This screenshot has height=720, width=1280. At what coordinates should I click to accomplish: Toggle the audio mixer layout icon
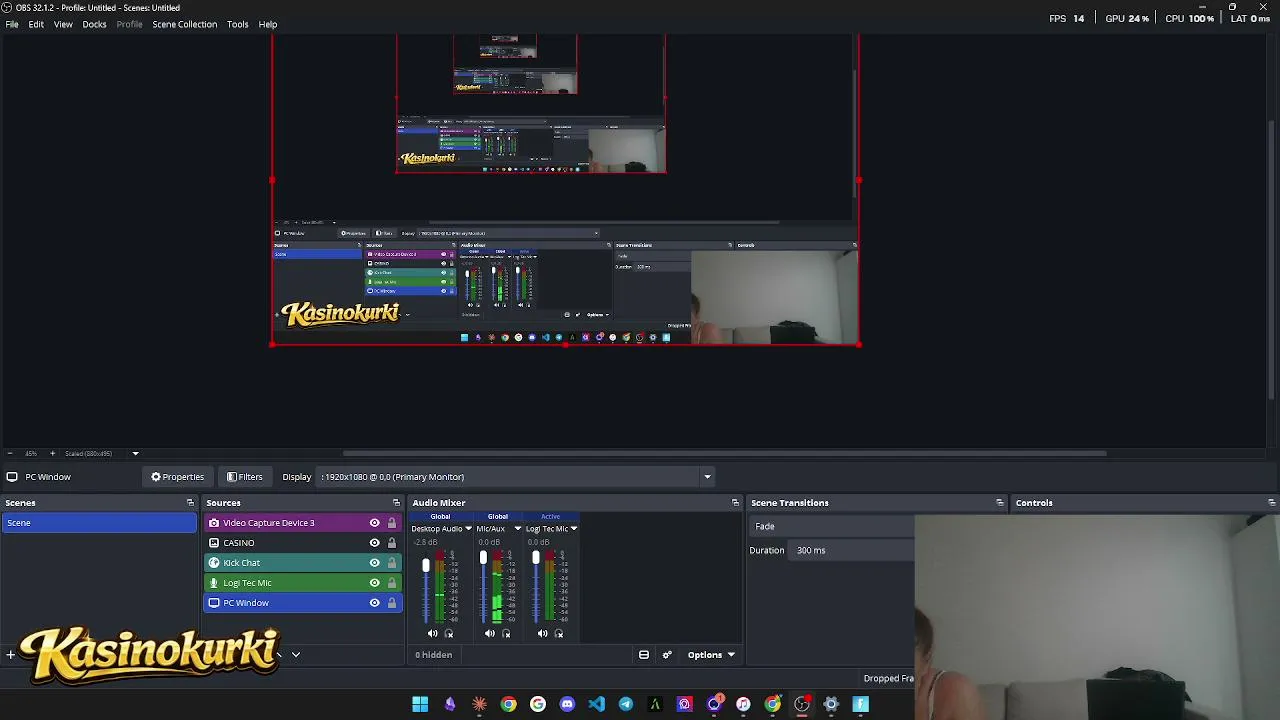click(x=644, y=655)
